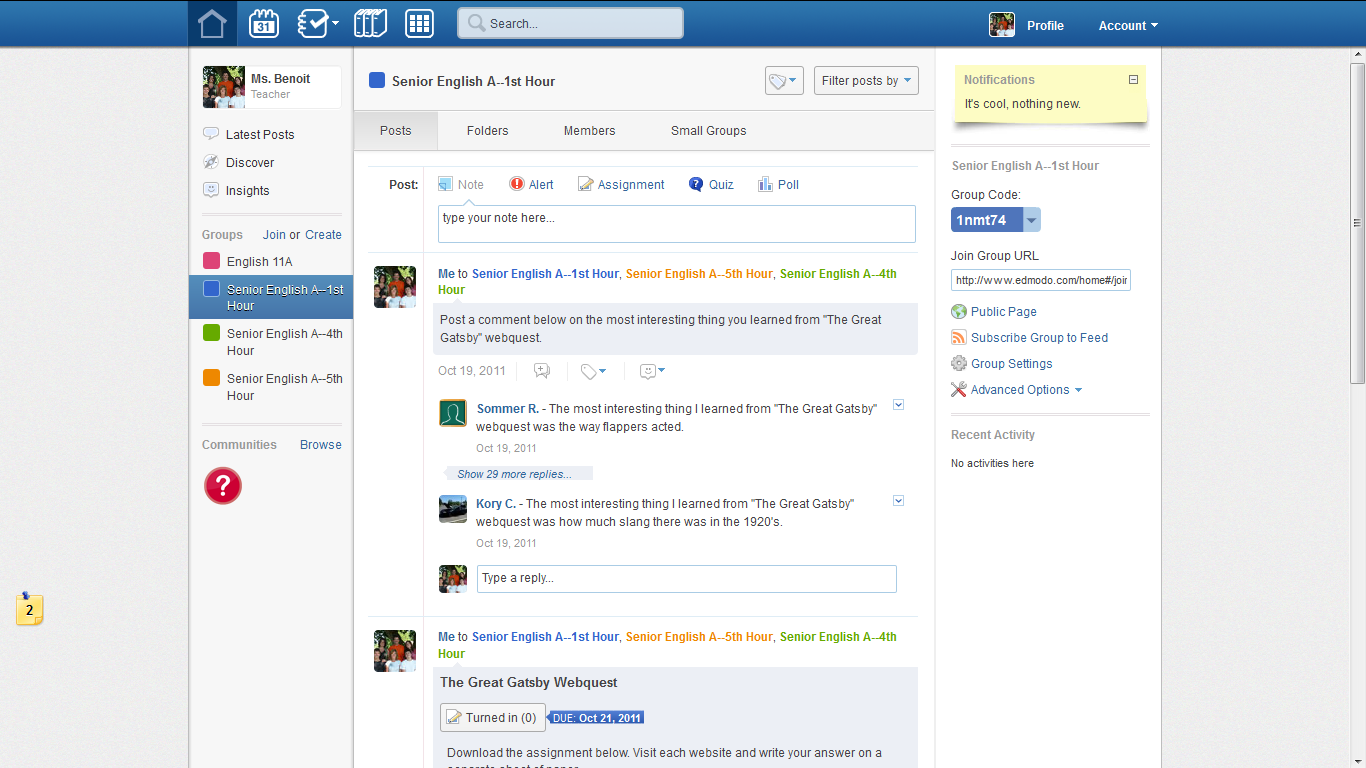Open the tag icon under Oct 19 post

pyautogui.click(x=593, y=371)
